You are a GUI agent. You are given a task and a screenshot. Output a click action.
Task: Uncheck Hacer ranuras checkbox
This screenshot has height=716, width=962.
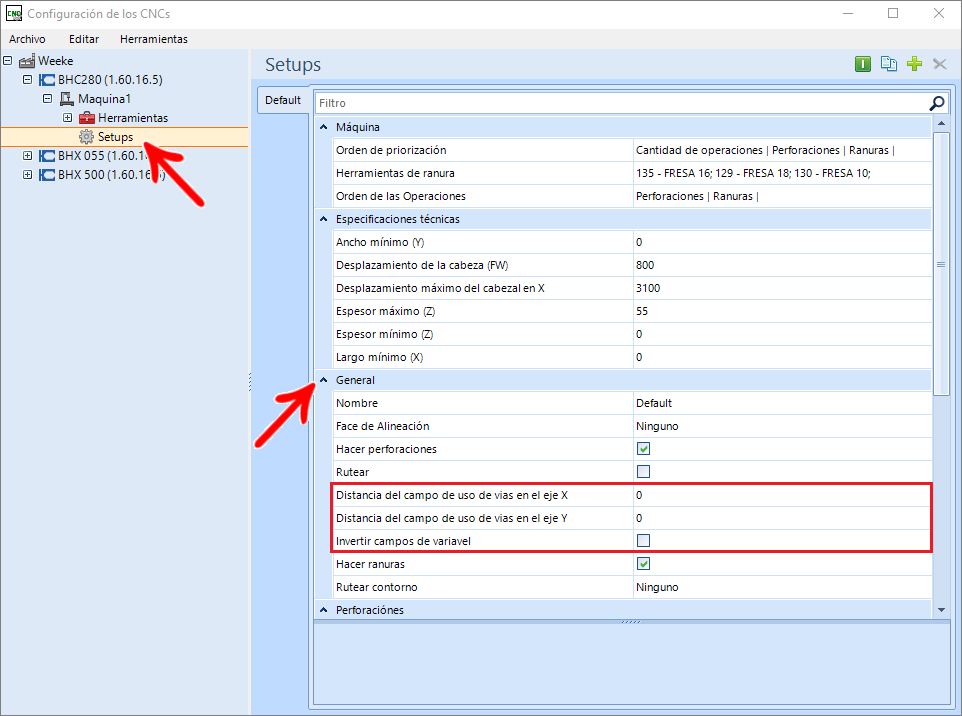point(643,564)
